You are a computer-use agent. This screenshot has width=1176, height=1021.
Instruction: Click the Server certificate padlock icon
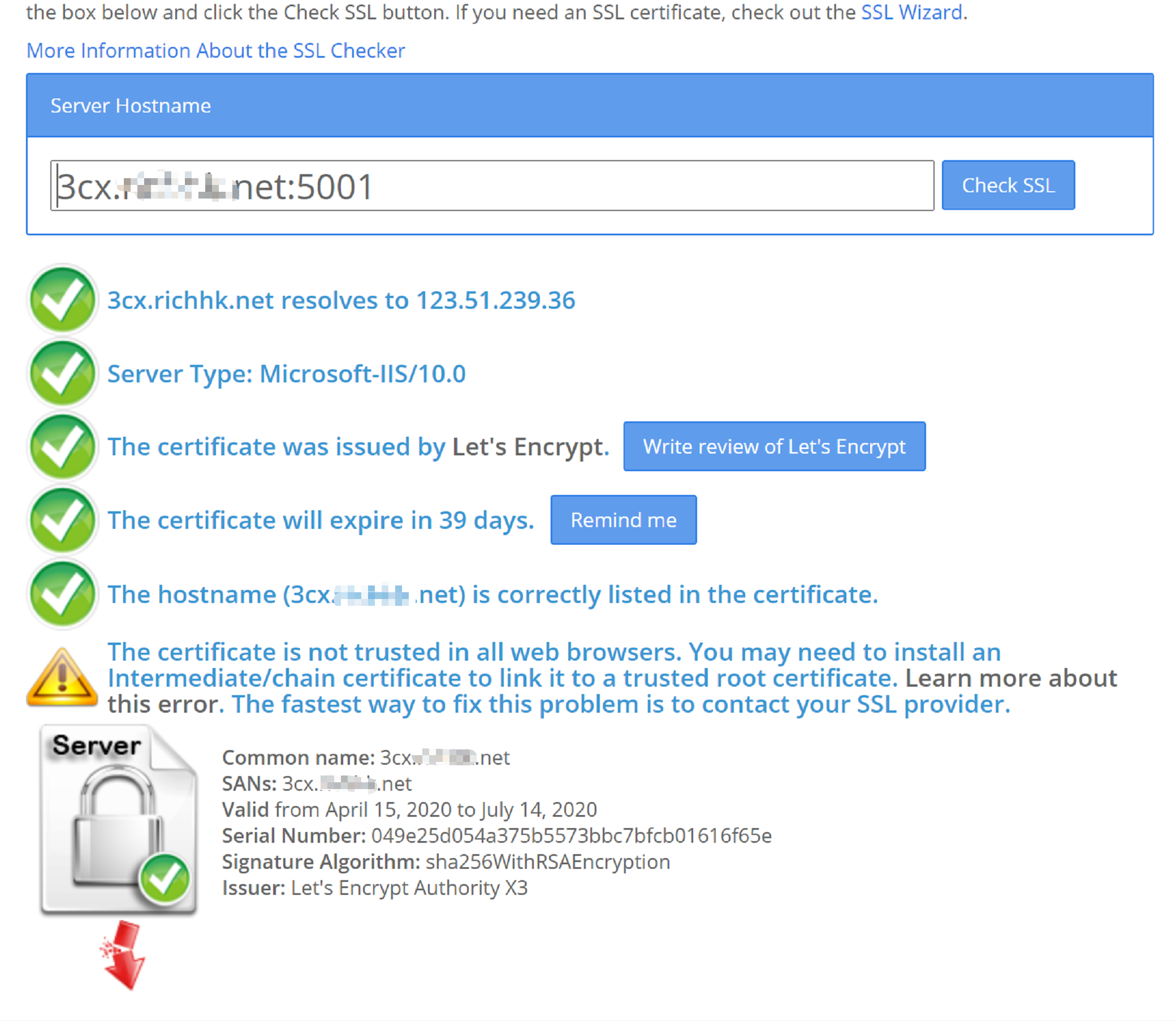tap(119, 820)
